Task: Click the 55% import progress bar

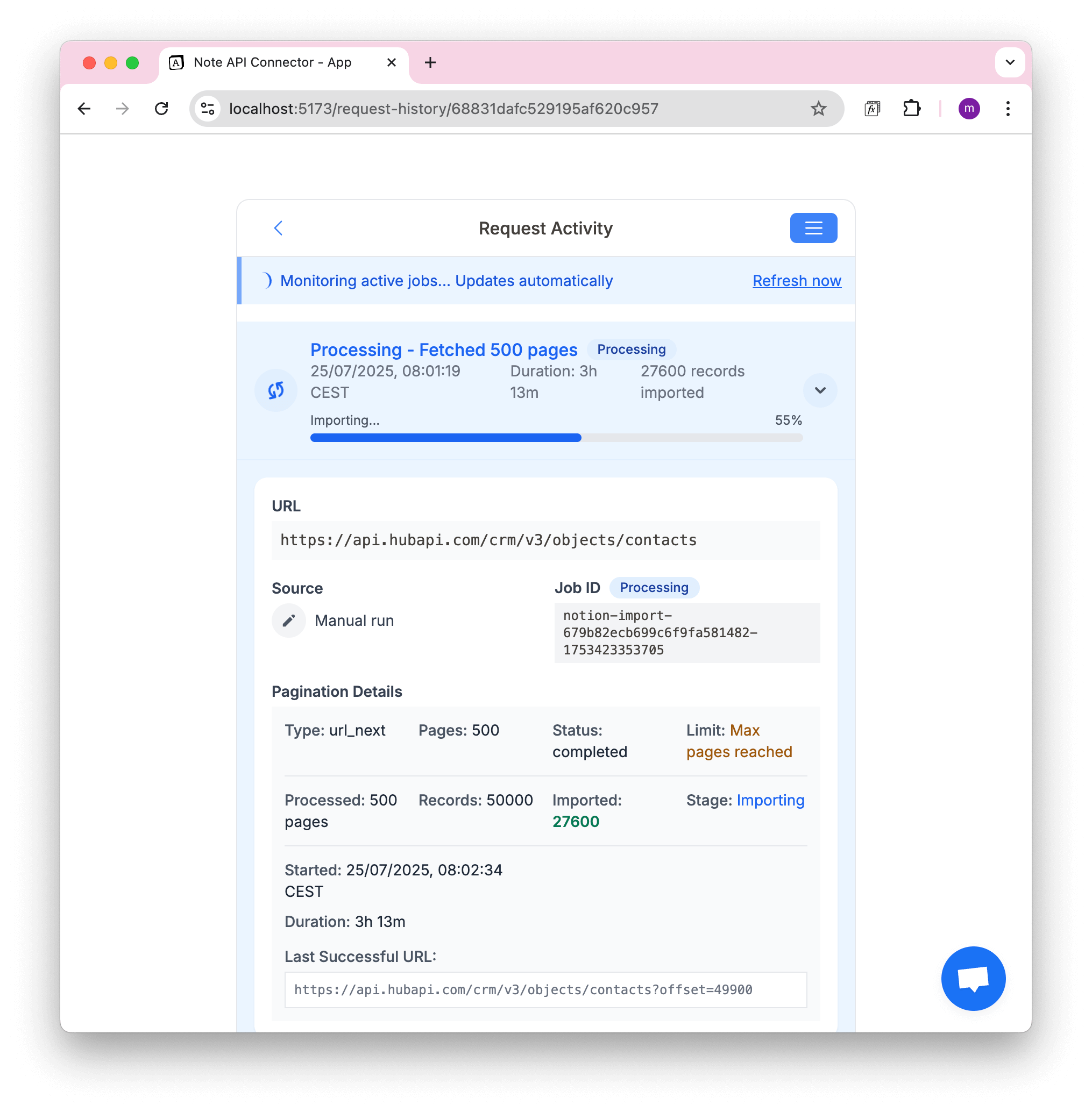Action: (556, 437)
